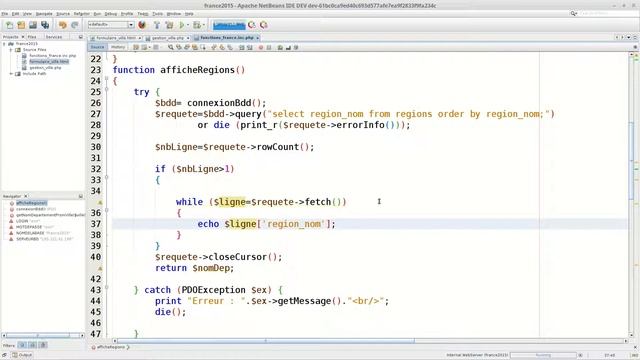Select gestion_ville.php in project tree
This screenshot has height=360, width=640.
click(x=45, y=68)
